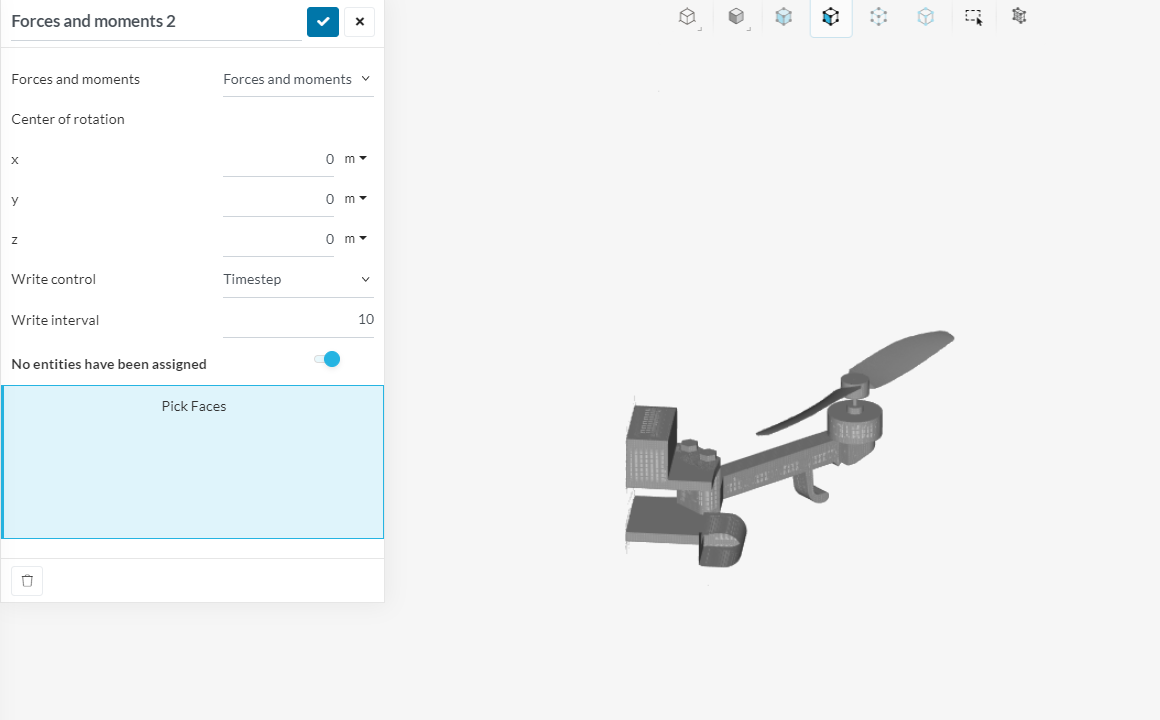
Task: Activate node/point selection mode
Action: point(878,17)
